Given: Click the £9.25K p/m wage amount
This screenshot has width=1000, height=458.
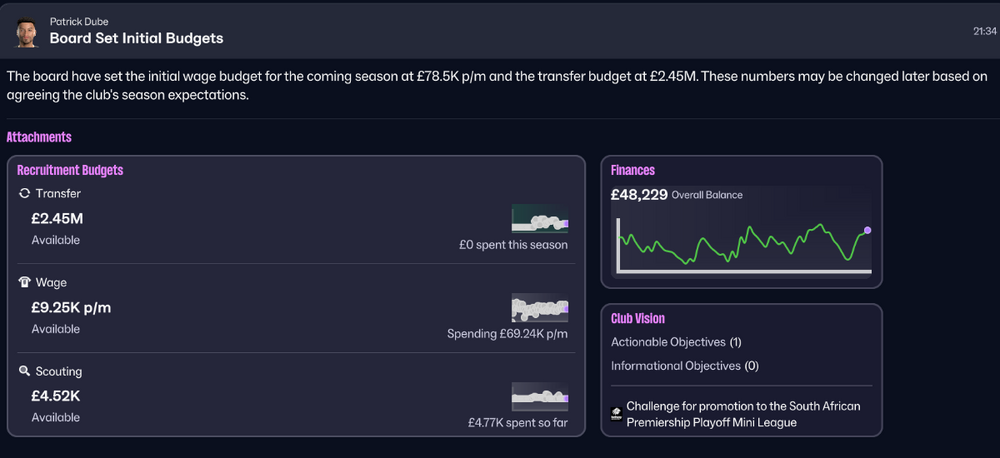Looking at the screenshot, I should [71, 307].
